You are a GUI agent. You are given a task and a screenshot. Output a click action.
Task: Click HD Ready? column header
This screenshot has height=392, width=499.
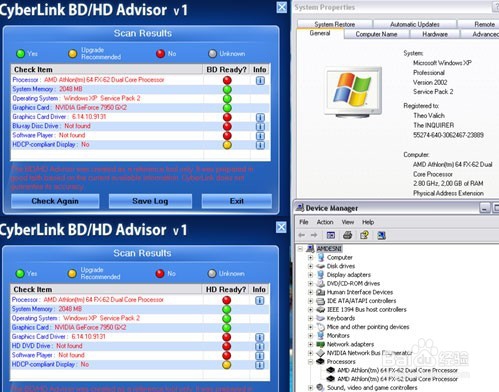click(226, 289)
